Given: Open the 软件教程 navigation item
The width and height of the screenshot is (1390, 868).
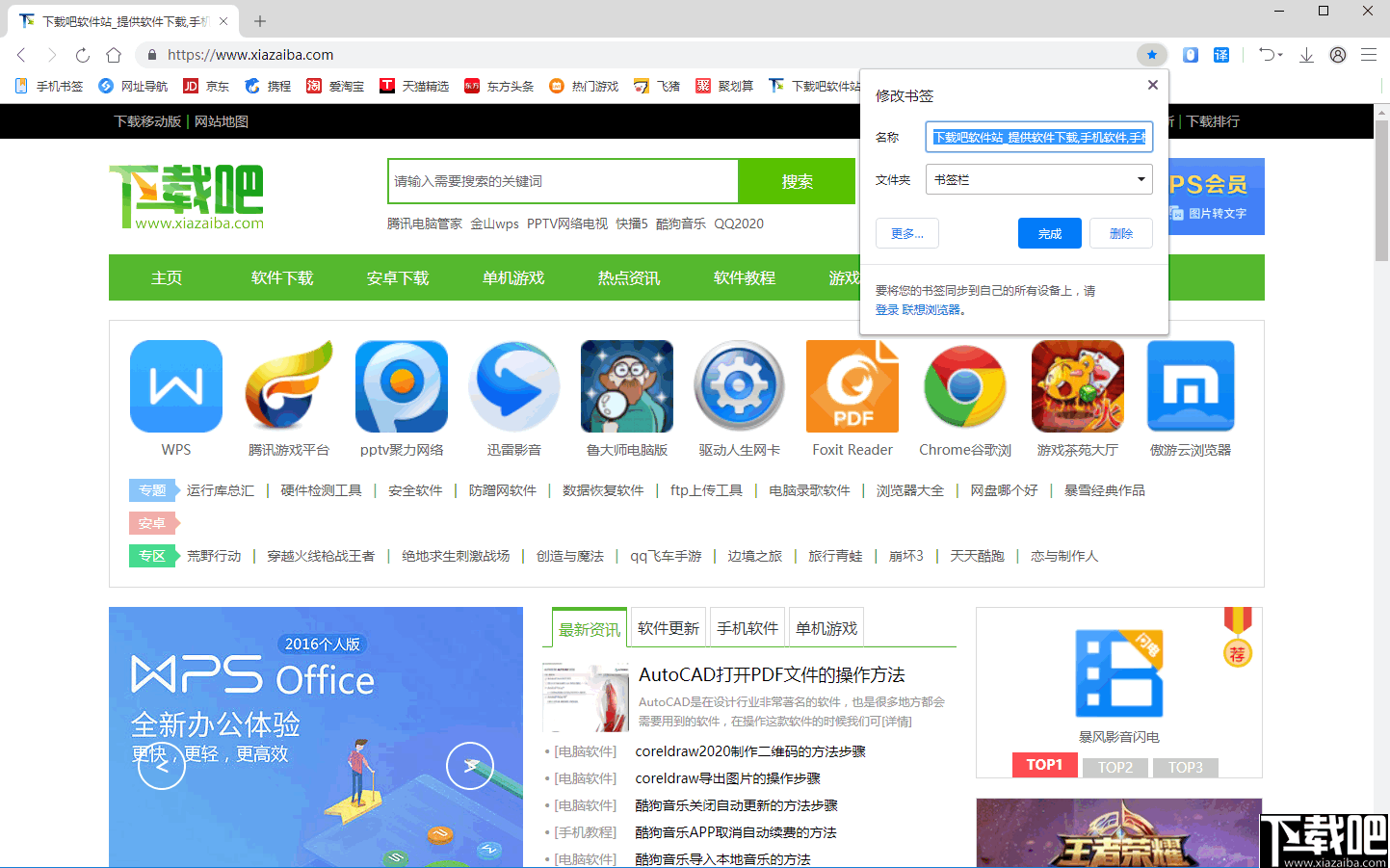Looking at the screenshot, I should (745, 277).
